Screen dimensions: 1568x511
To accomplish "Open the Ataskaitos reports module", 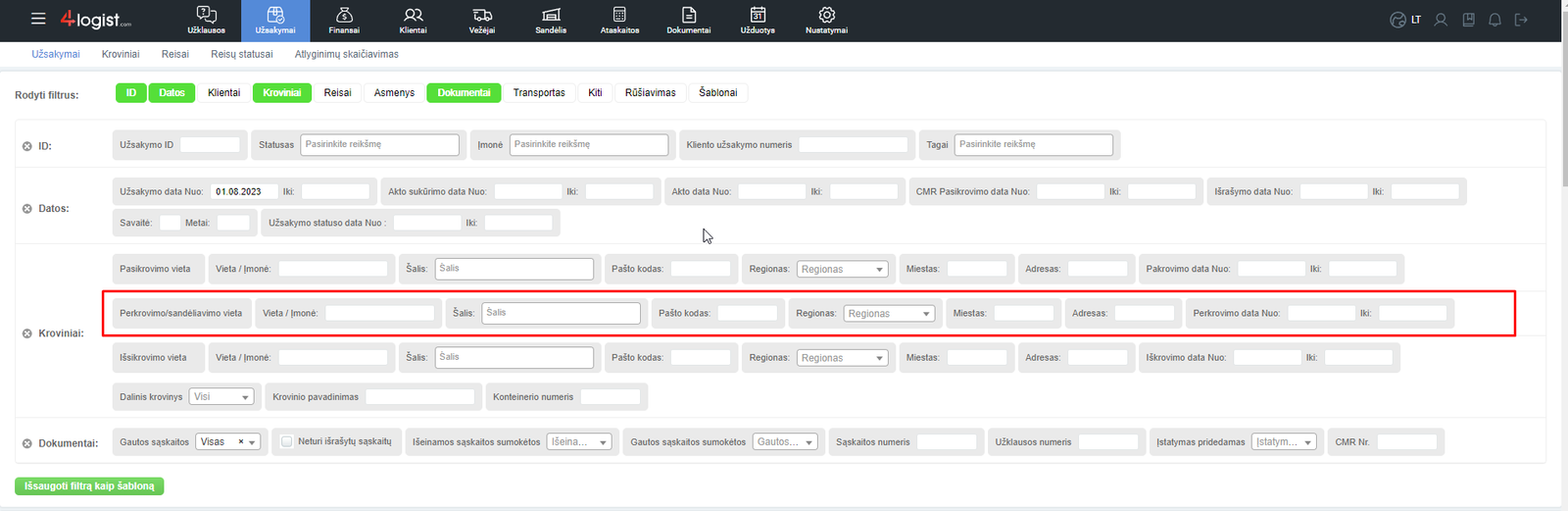I will (619, 21).
